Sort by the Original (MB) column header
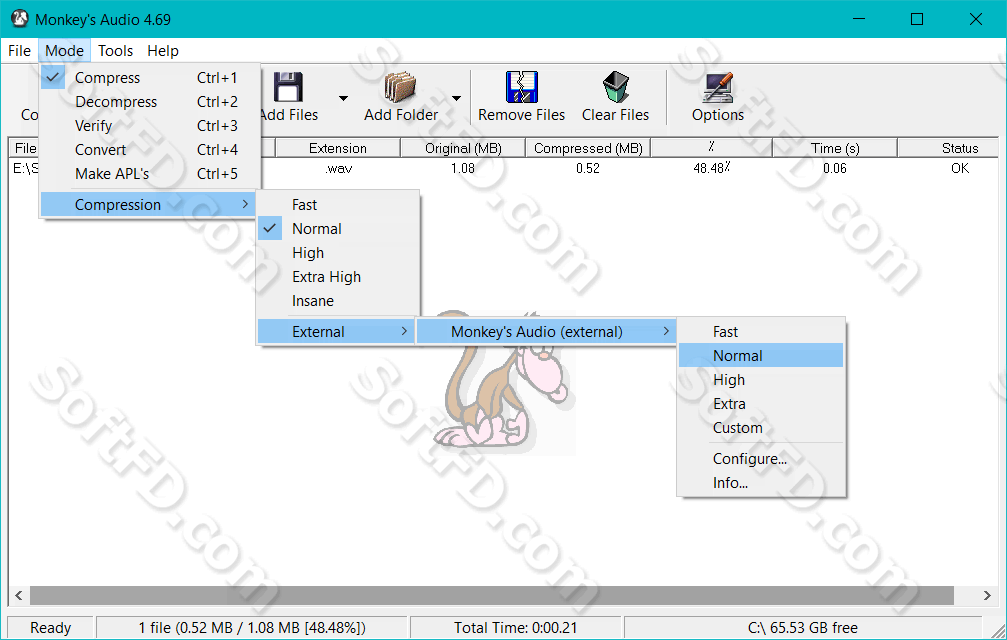This screenshot has height=640, width=1007. click(463, 148)
